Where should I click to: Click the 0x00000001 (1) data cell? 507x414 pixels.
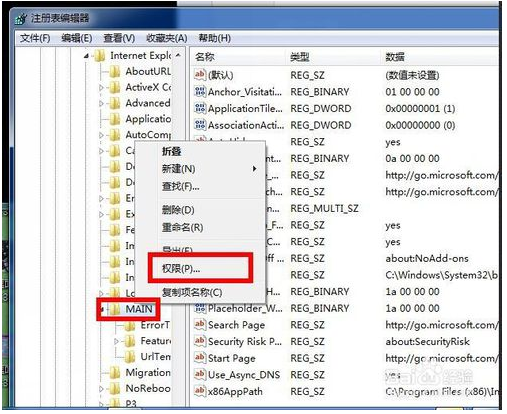[420, 109]
